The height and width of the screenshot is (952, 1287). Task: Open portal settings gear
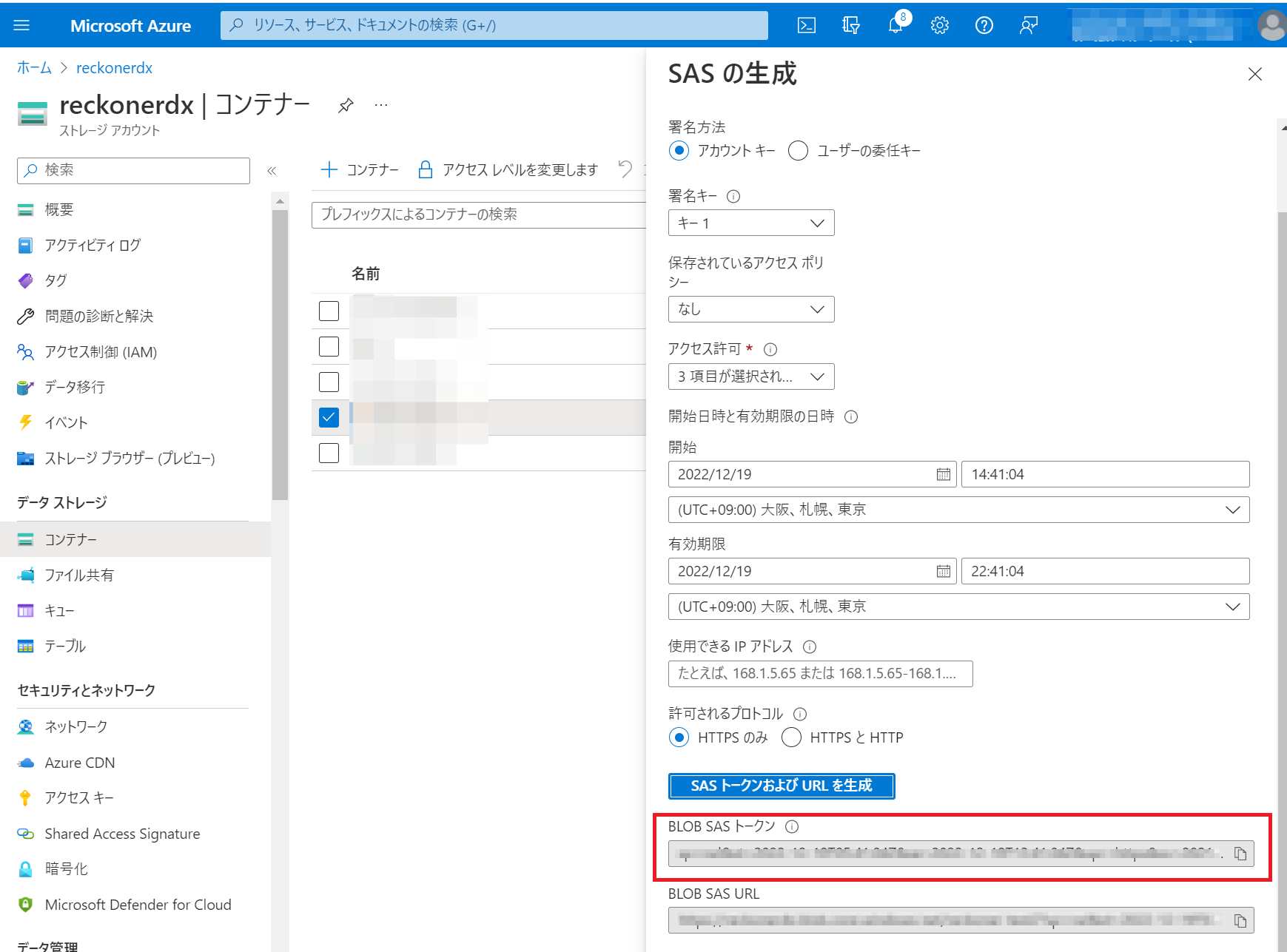coord(940,25)
